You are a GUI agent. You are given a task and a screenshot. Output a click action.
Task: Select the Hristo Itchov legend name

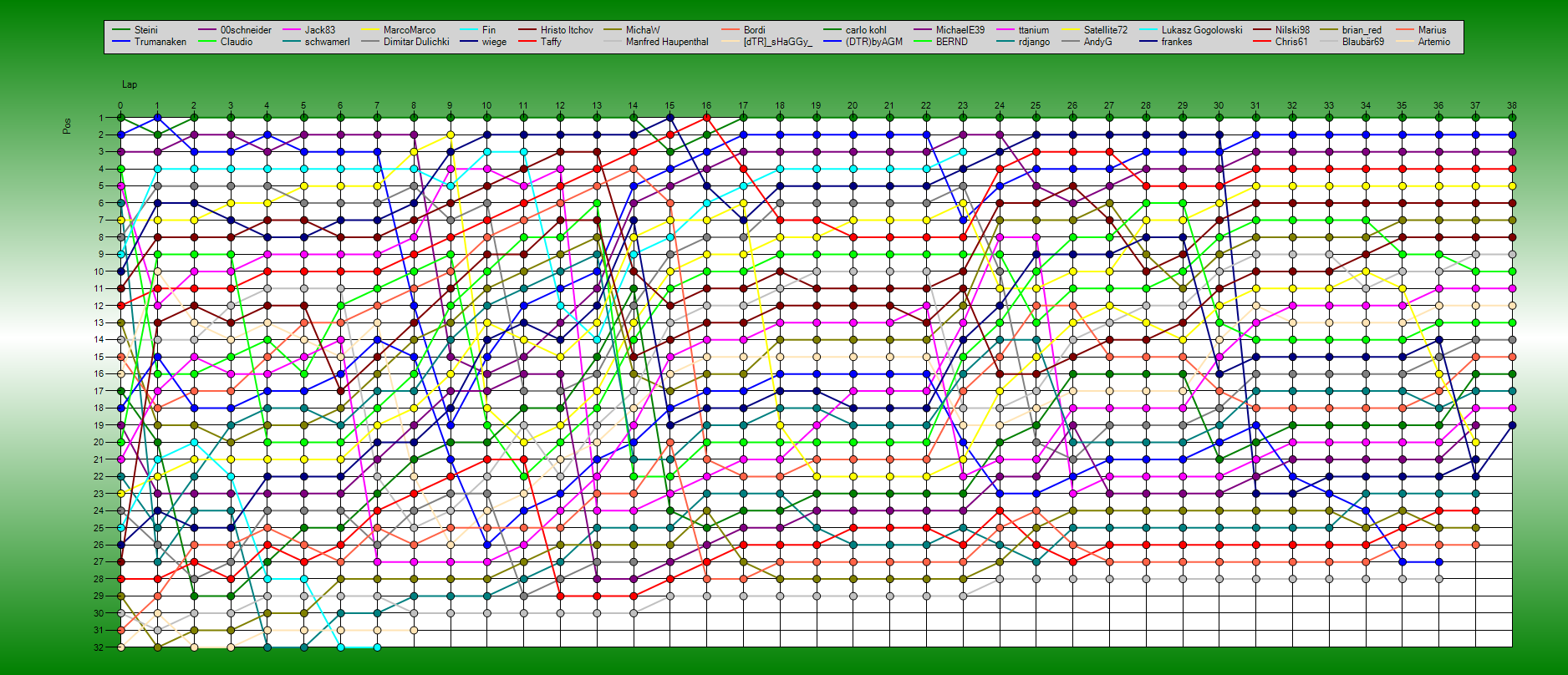pos(567,30)
